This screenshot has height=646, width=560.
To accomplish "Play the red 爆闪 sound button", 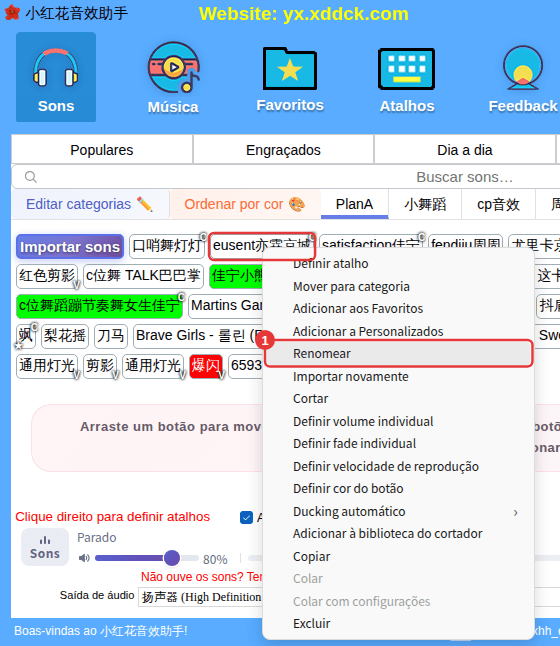I will click(206, 366).
